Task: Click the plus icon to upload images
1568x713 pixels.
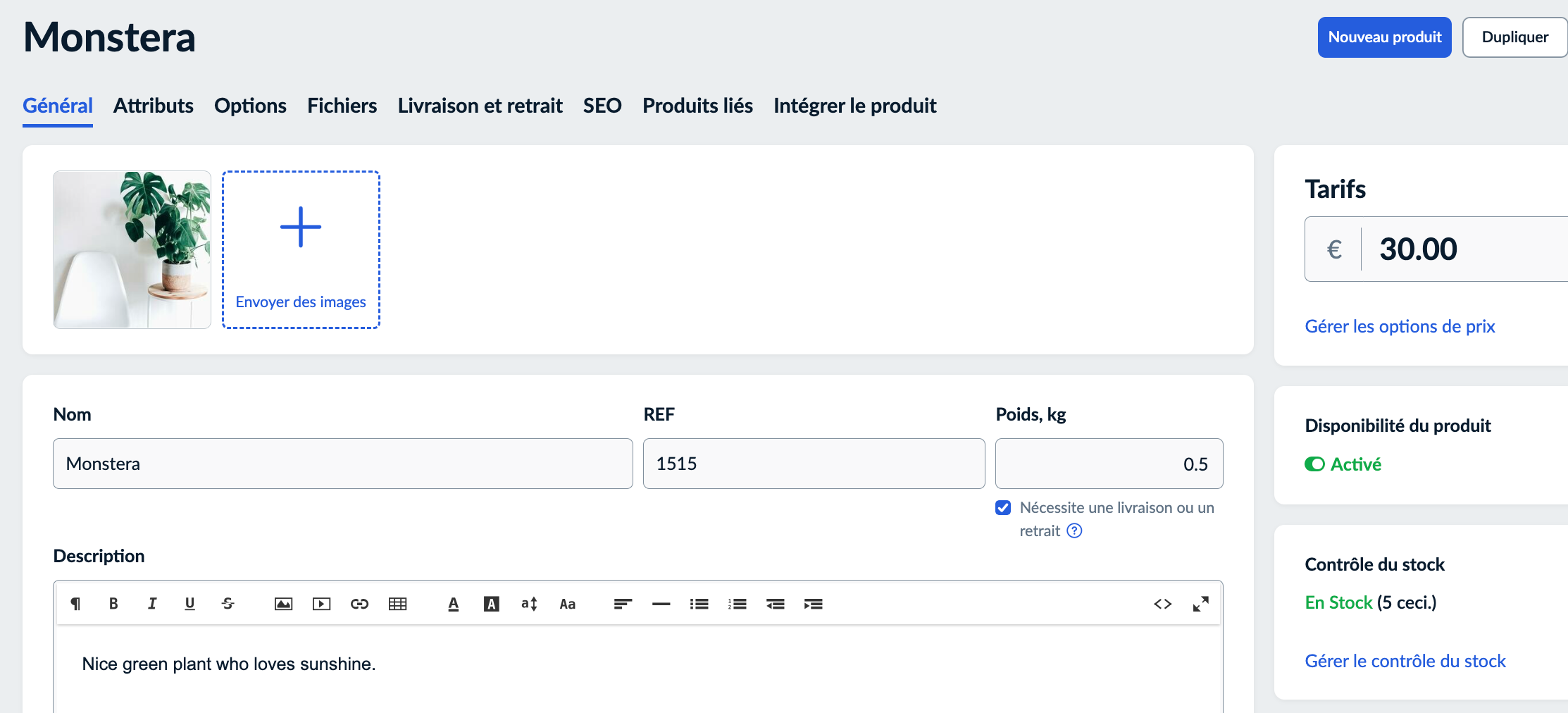Action: [x=301, y=227]
